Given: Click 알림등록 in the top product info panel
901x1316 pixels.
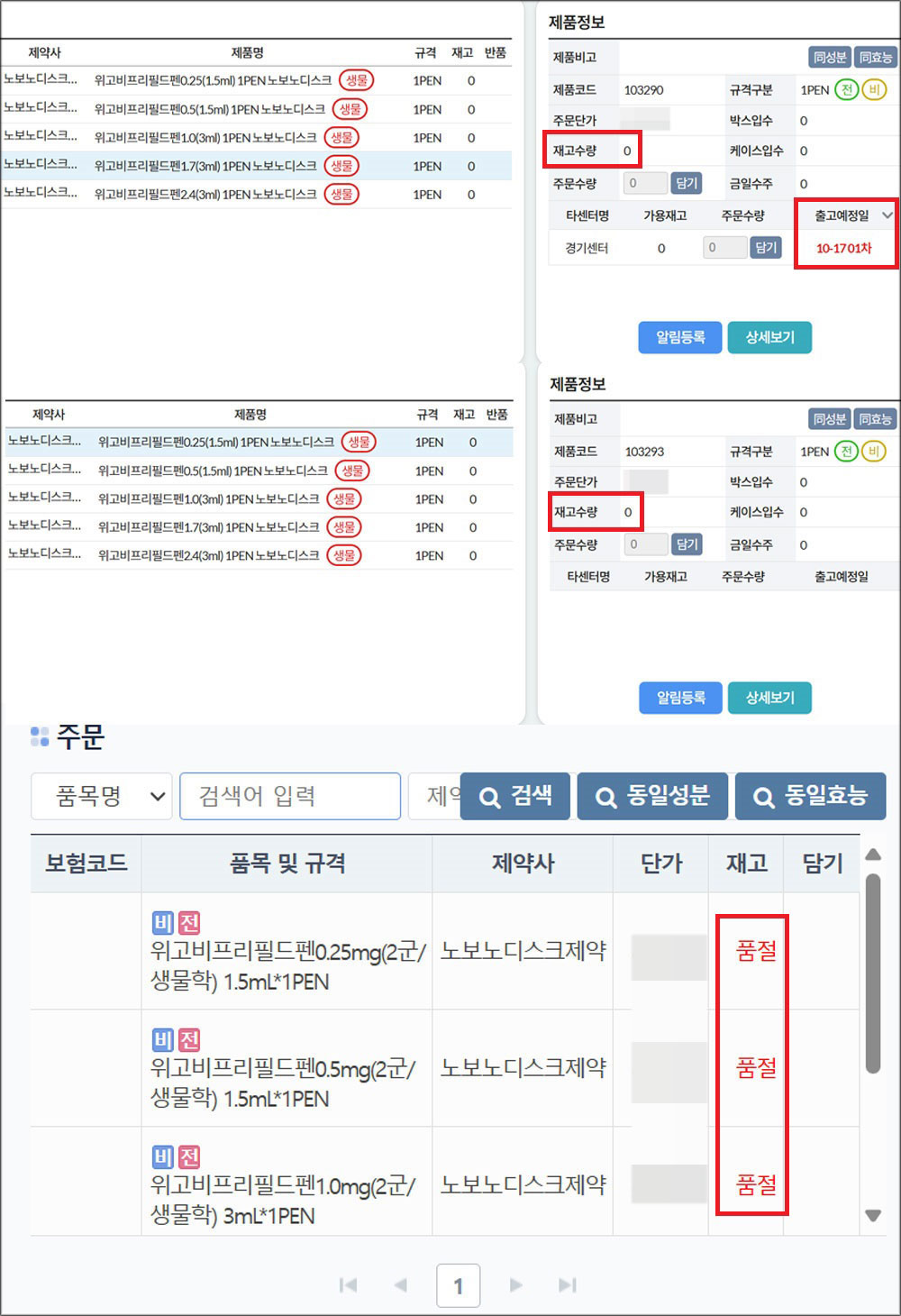Looking at the screenshot, I should point(680,337).
